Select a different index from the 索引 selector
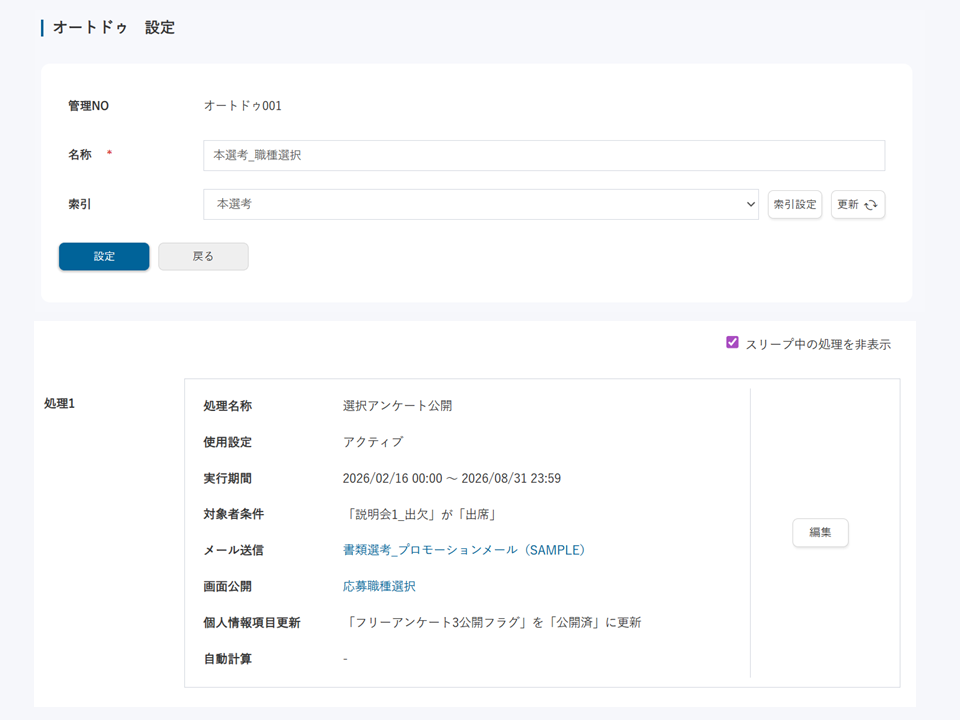This screenshot has width=960, height=720. [x=480, y=204]
